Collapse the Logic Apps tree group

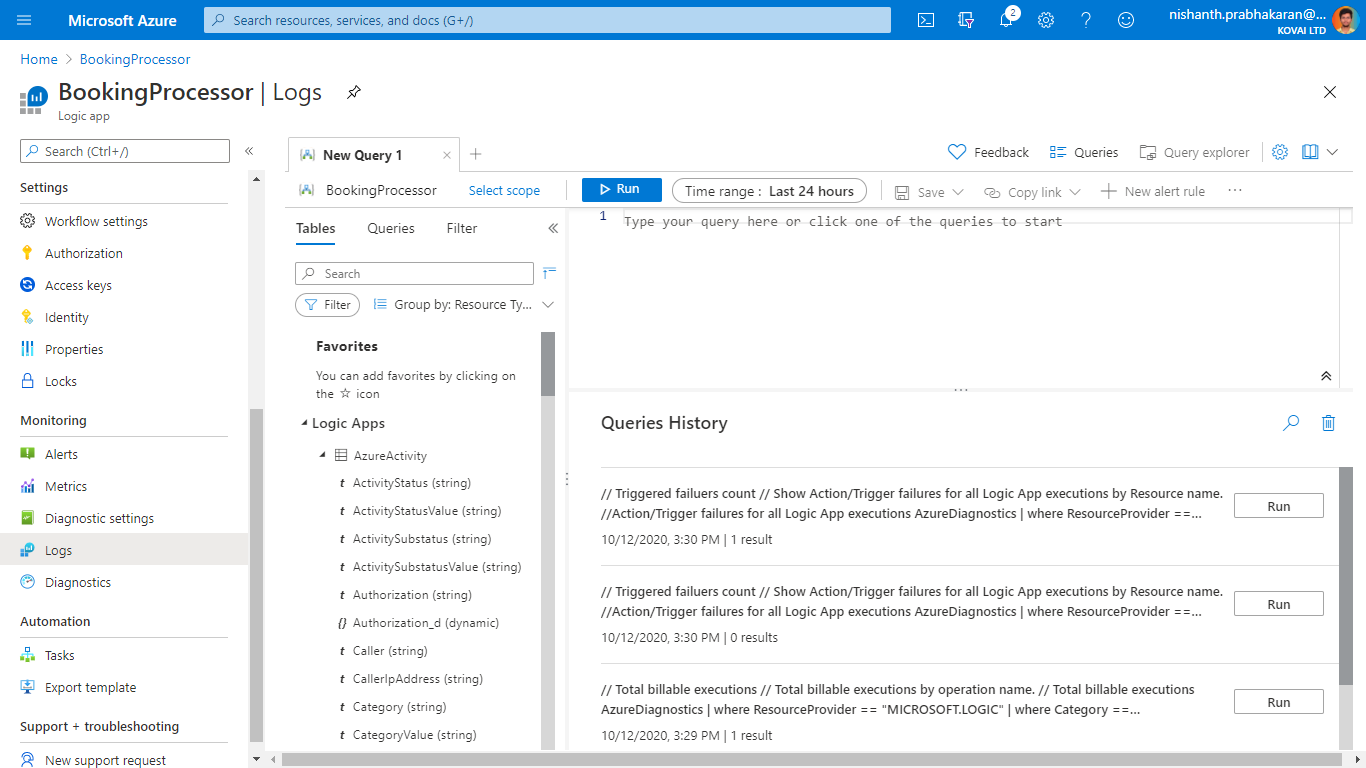[304, 424]
